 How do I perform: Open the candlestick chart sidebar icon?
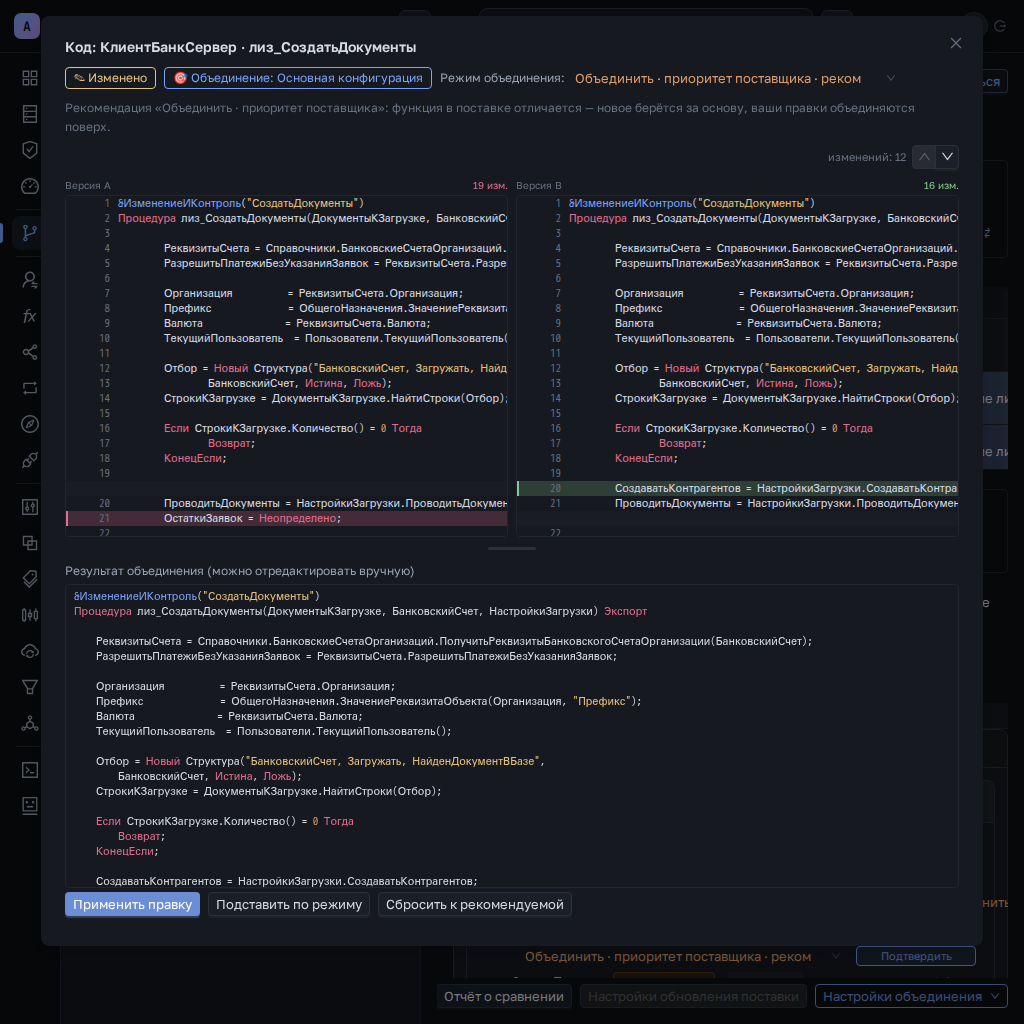(x=29, y=615)
